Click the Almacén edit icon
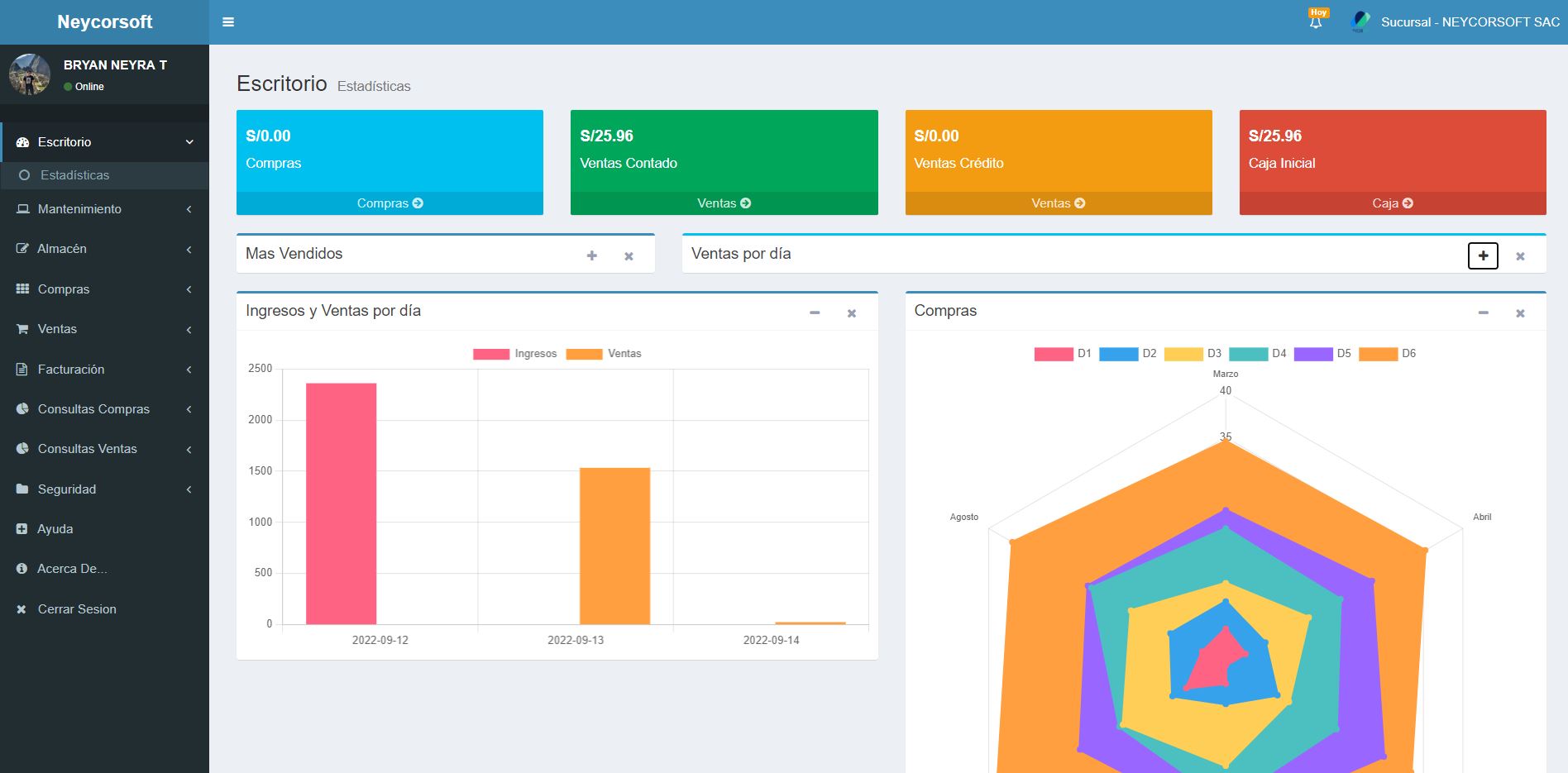Image resolution: width=1568 pixels, height=773 pixels. pyautogui.click(x=22, y=249)
